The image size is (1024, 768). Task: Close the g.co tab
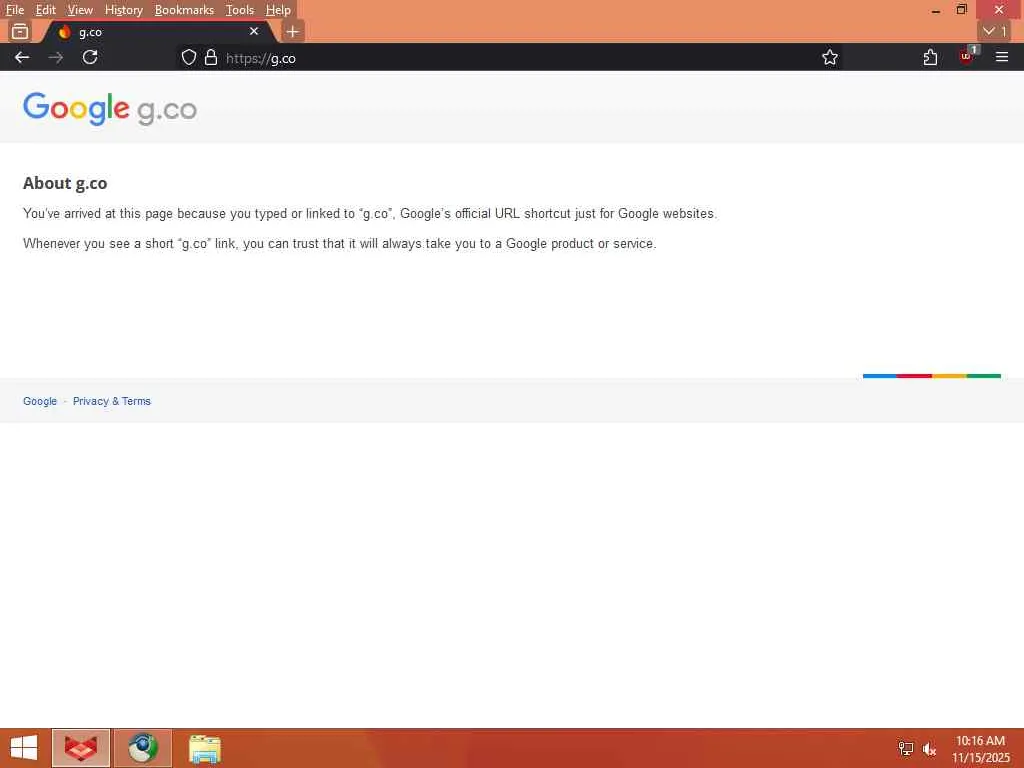click(x=254, y=31)
